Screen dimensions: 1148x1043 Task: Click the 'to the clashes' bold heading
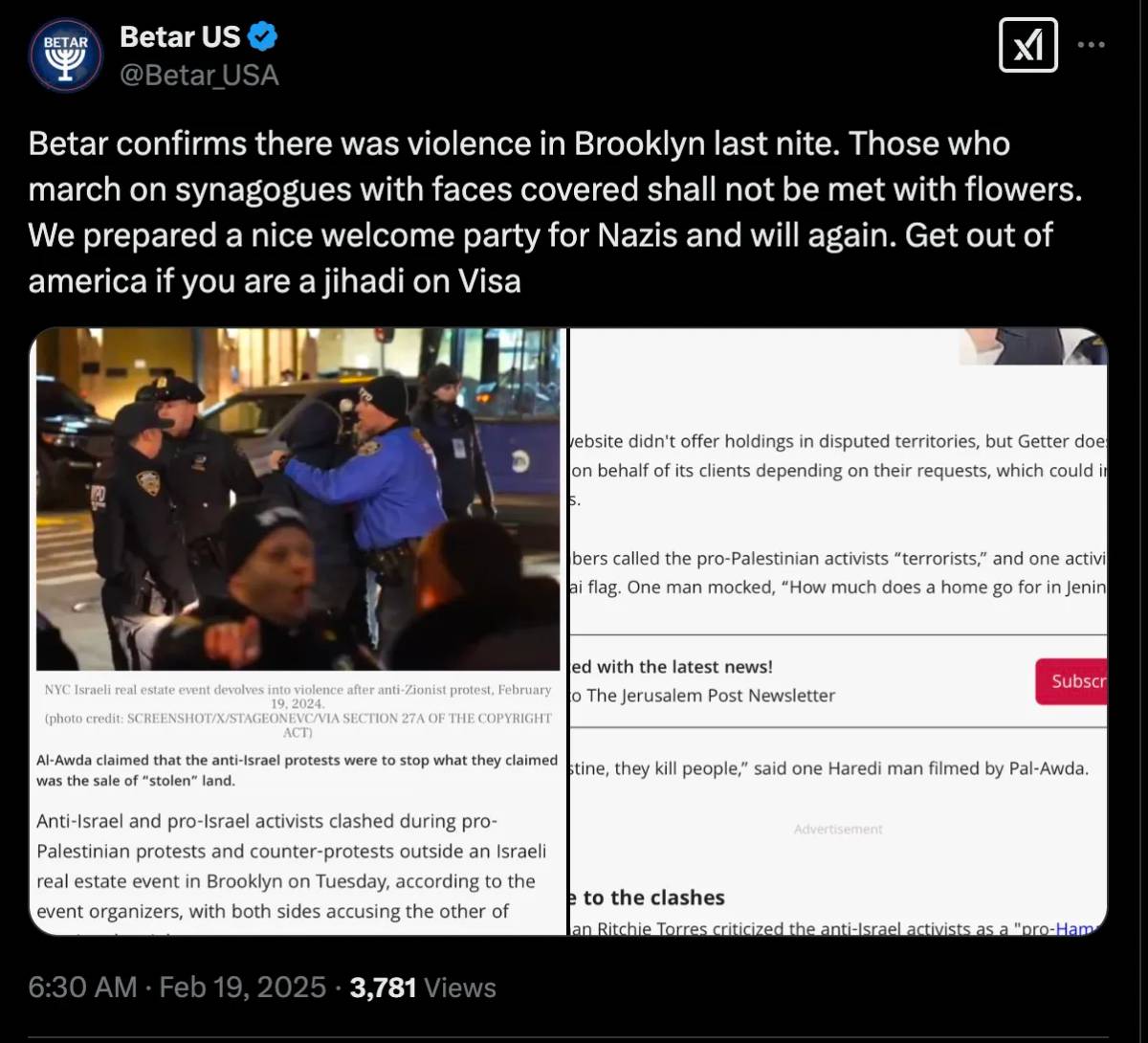tap(650, 898)
